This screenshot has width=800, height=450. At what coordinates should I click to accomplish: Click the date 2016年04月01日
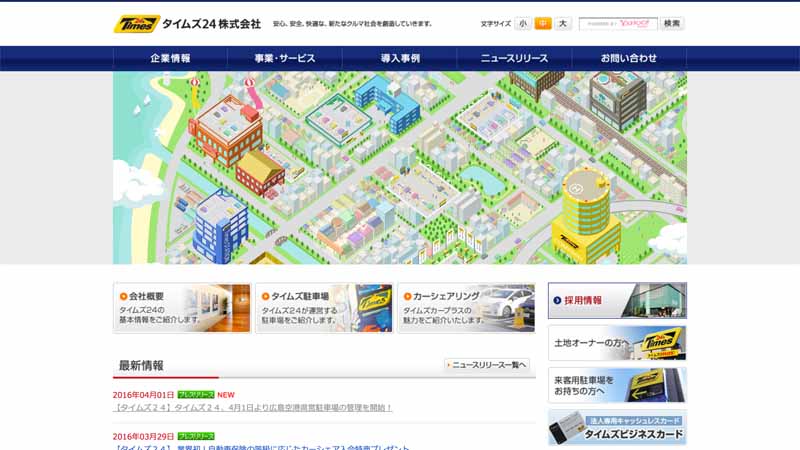click(143, 395)
